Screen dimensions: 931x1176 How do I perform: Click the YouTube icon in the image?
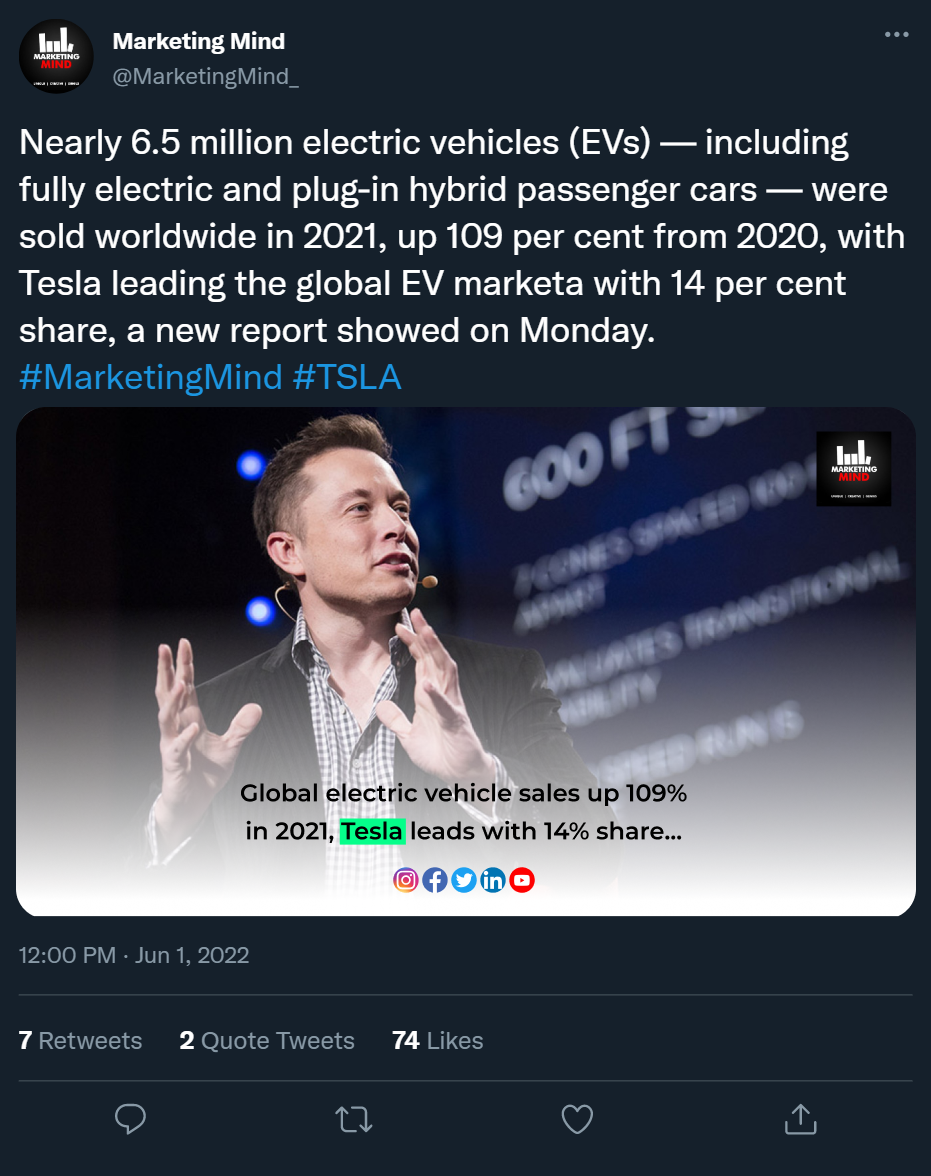522,880
